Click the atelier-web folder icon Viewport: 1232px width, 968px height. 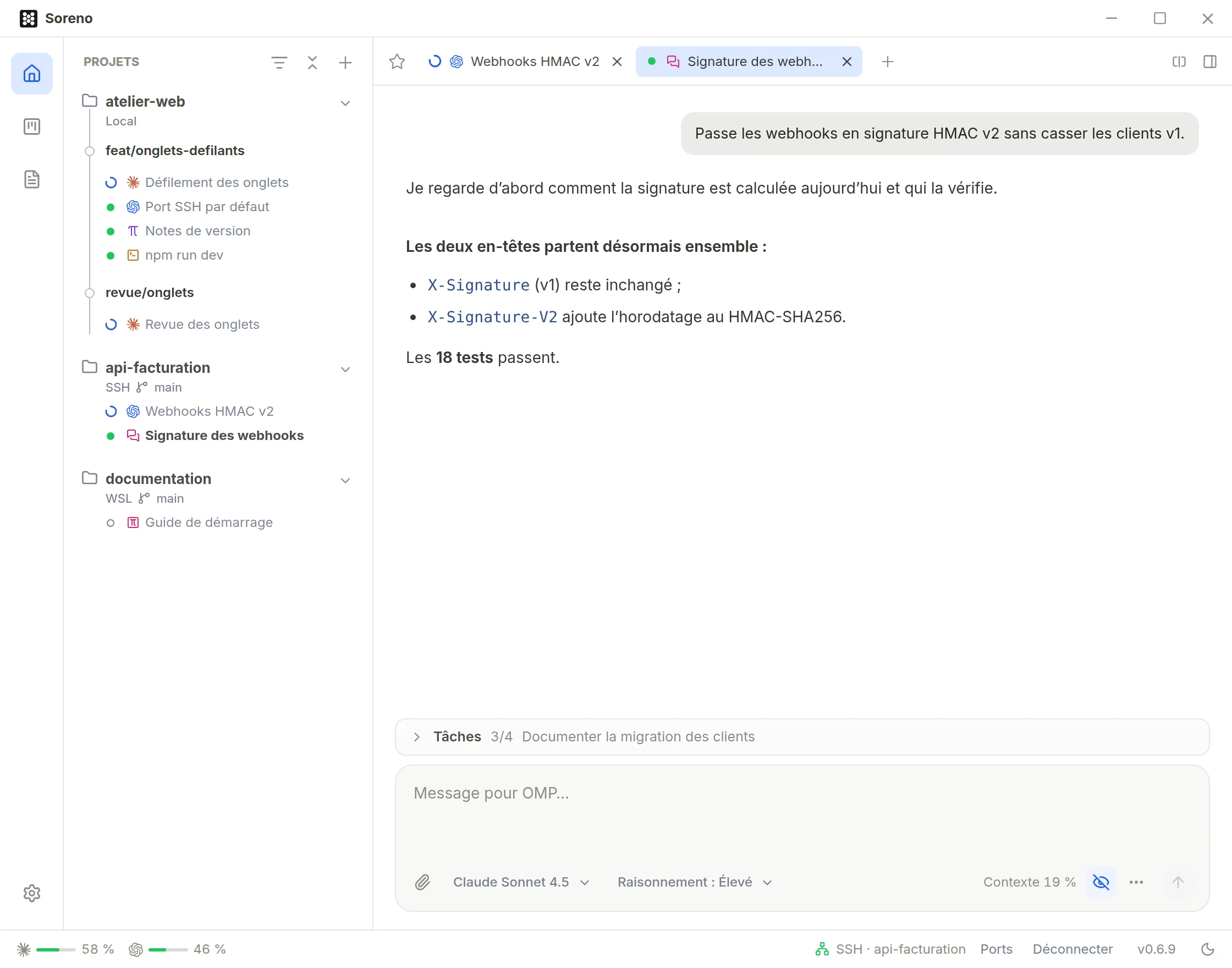[90, 101]
